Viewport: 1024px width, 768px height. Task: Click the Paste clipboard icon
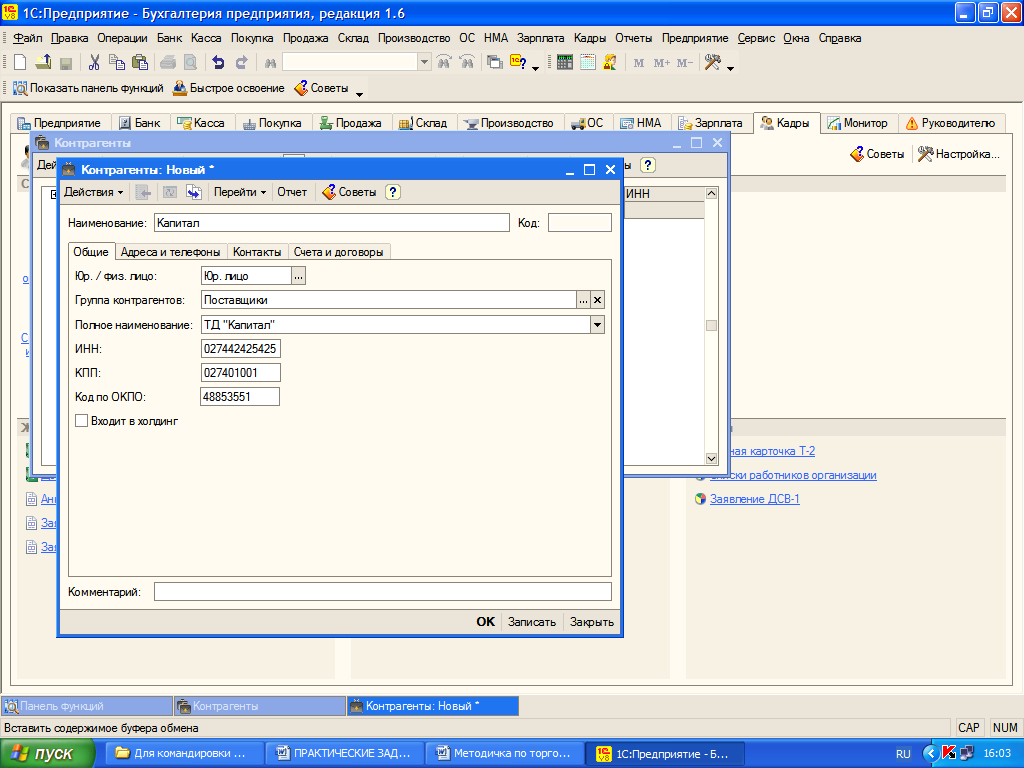[x=140, y=63]
